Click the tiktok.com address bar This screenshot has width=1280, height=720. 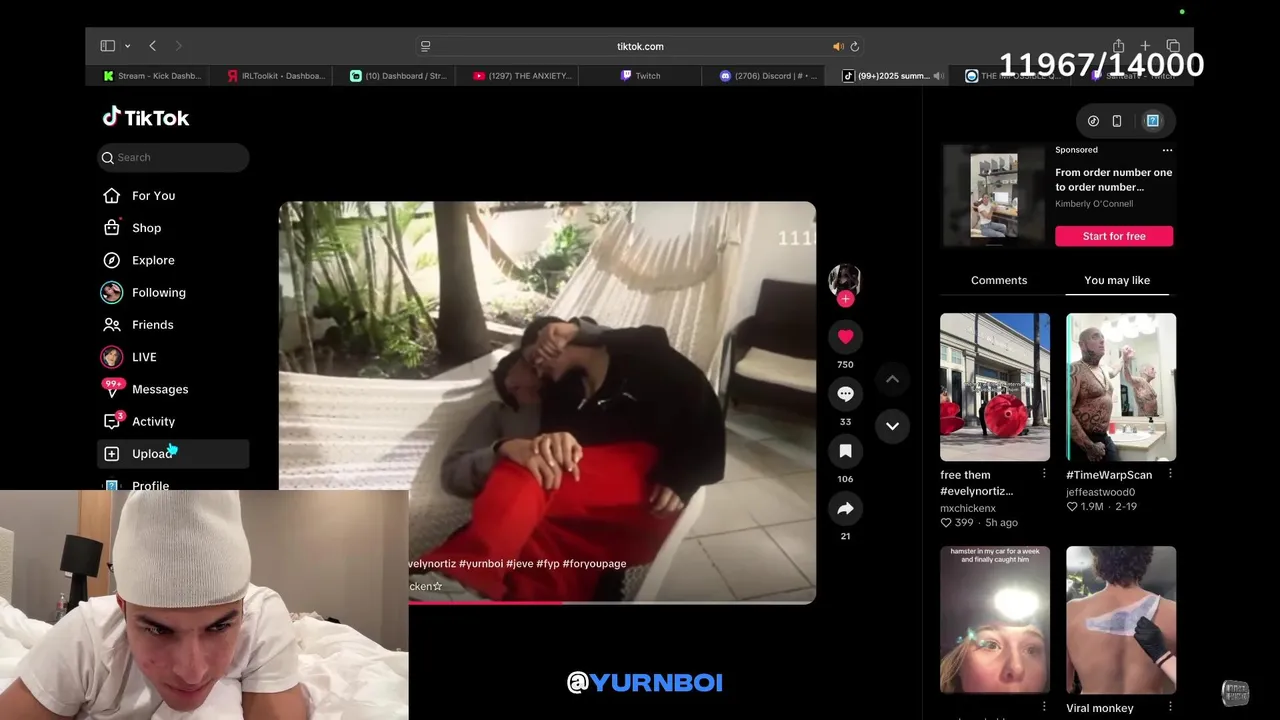640,46
